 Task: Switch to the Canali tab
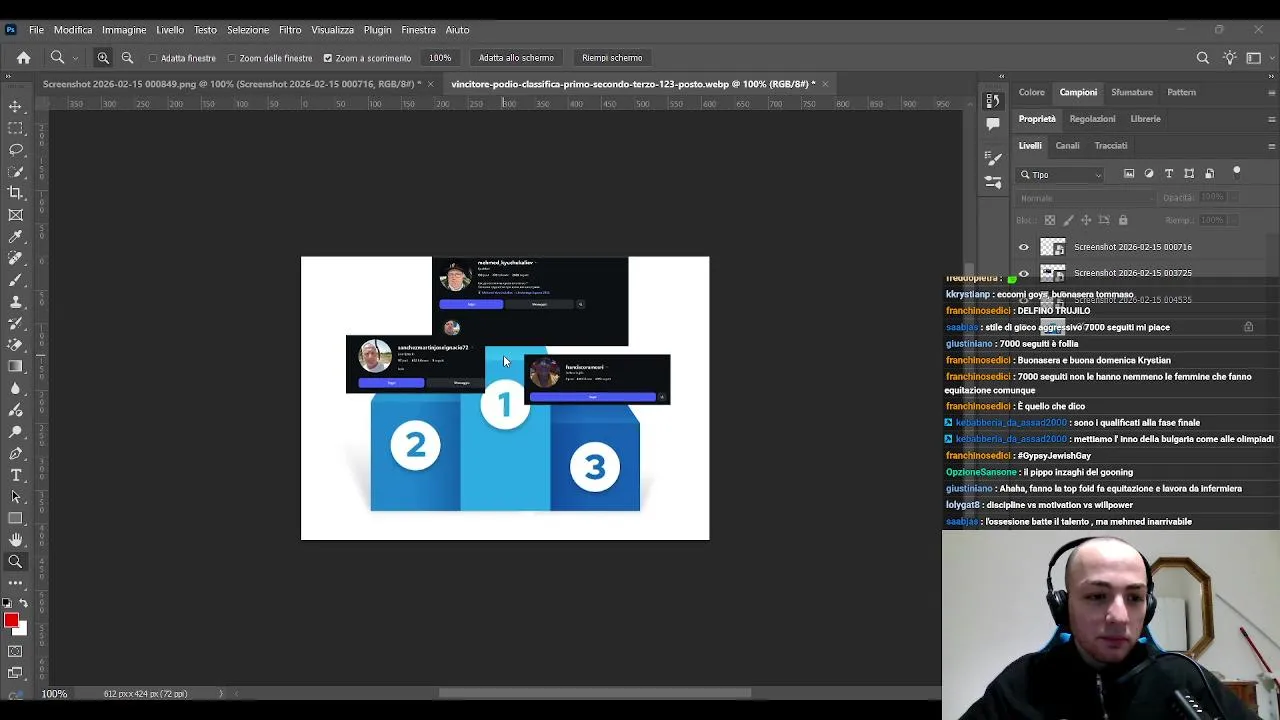[1067, 146]
